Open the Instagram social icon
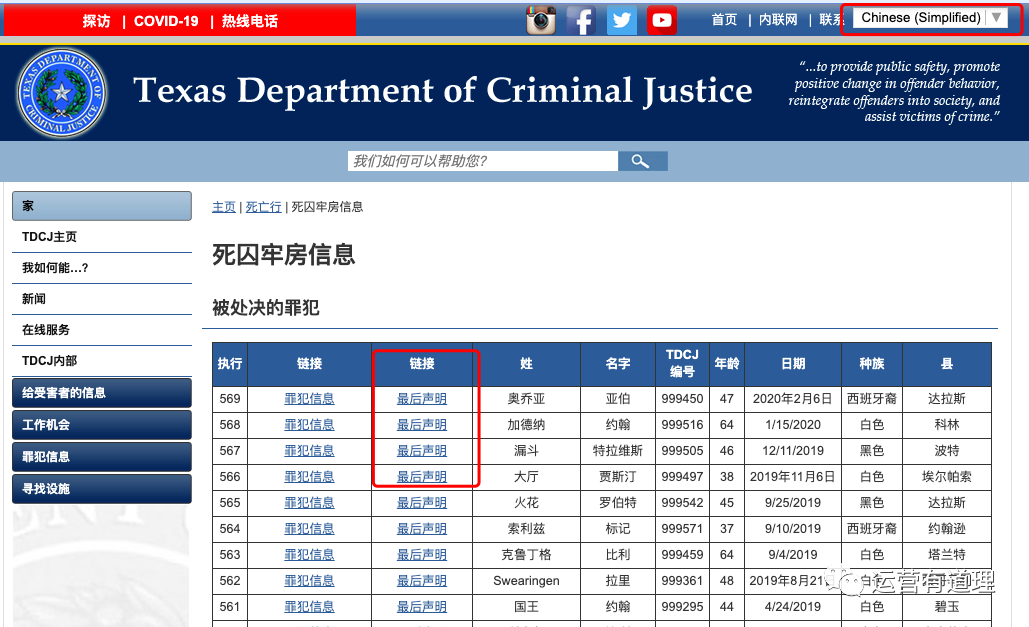Image resolution: width=1029 pixels, height=627 pixels. coord(541,20)
